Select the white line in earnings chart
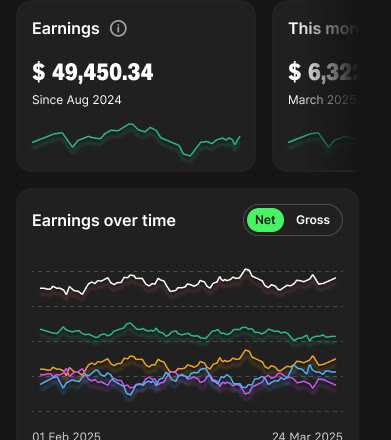 (188, 282)
